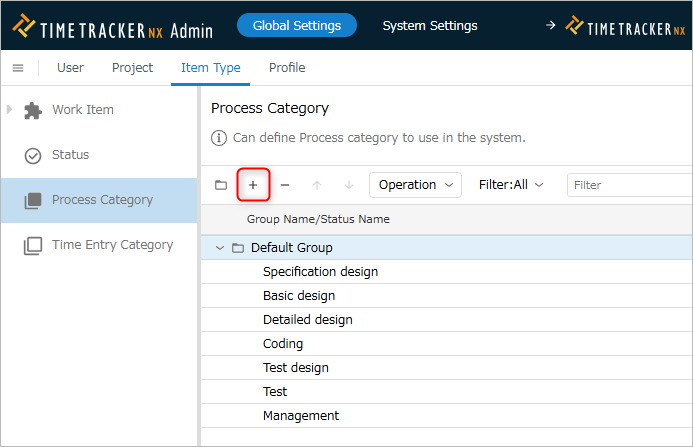The height and width of the screenshot is (447, 693).
Task: Click the move up arrow icon
Action: [317, 185]
